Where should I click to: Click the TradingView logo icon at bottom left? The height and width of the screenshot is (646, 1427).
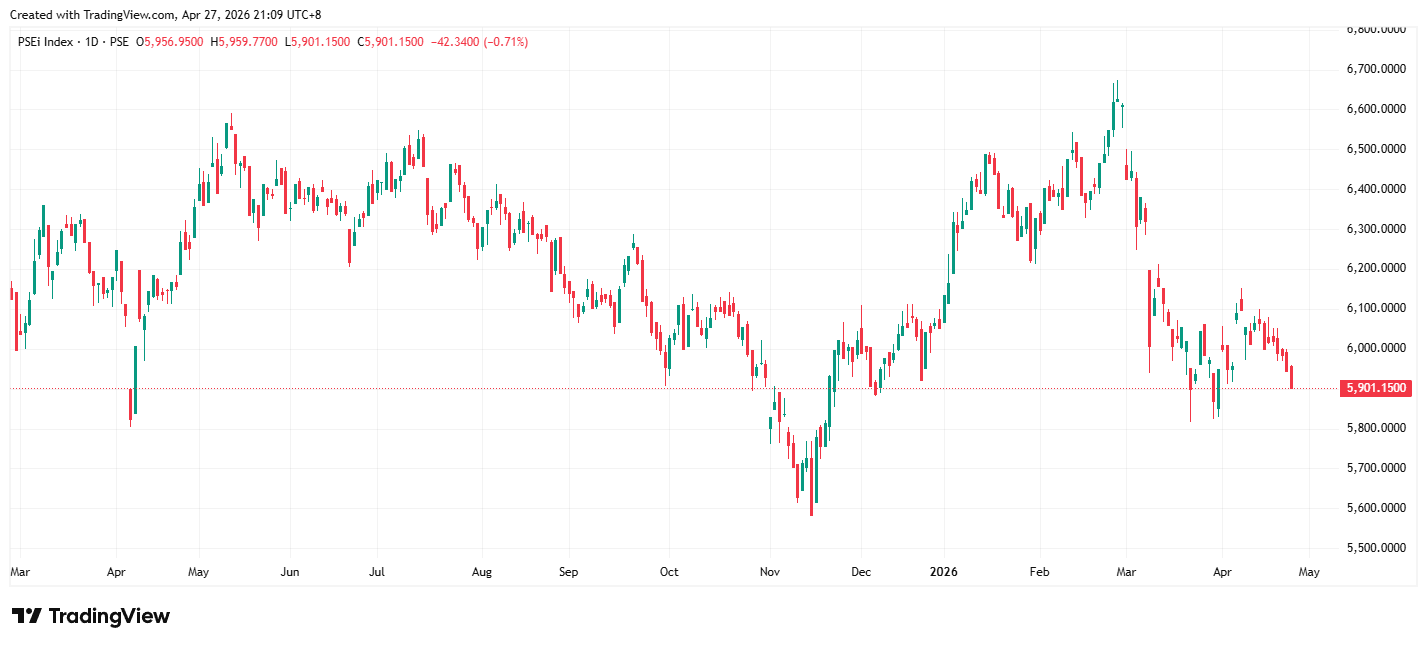click(x=26, y=616)
